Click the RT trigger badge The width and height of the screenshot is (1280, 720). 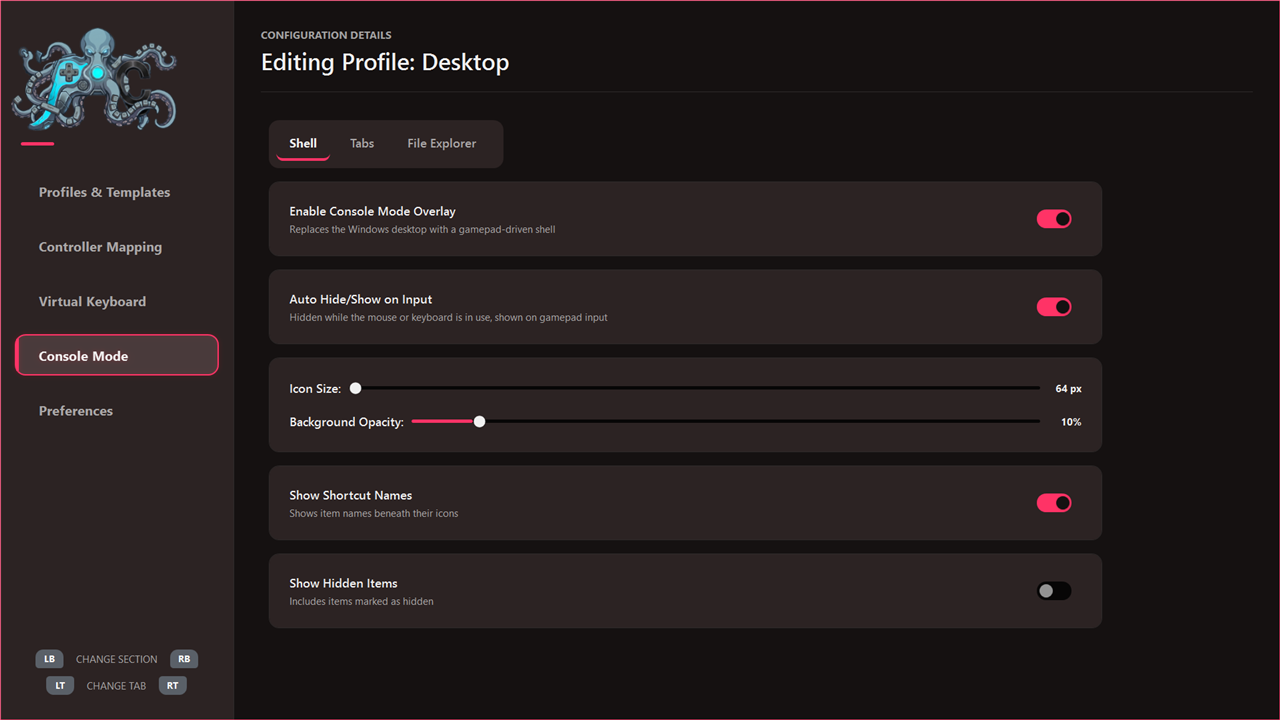[173, 685]
